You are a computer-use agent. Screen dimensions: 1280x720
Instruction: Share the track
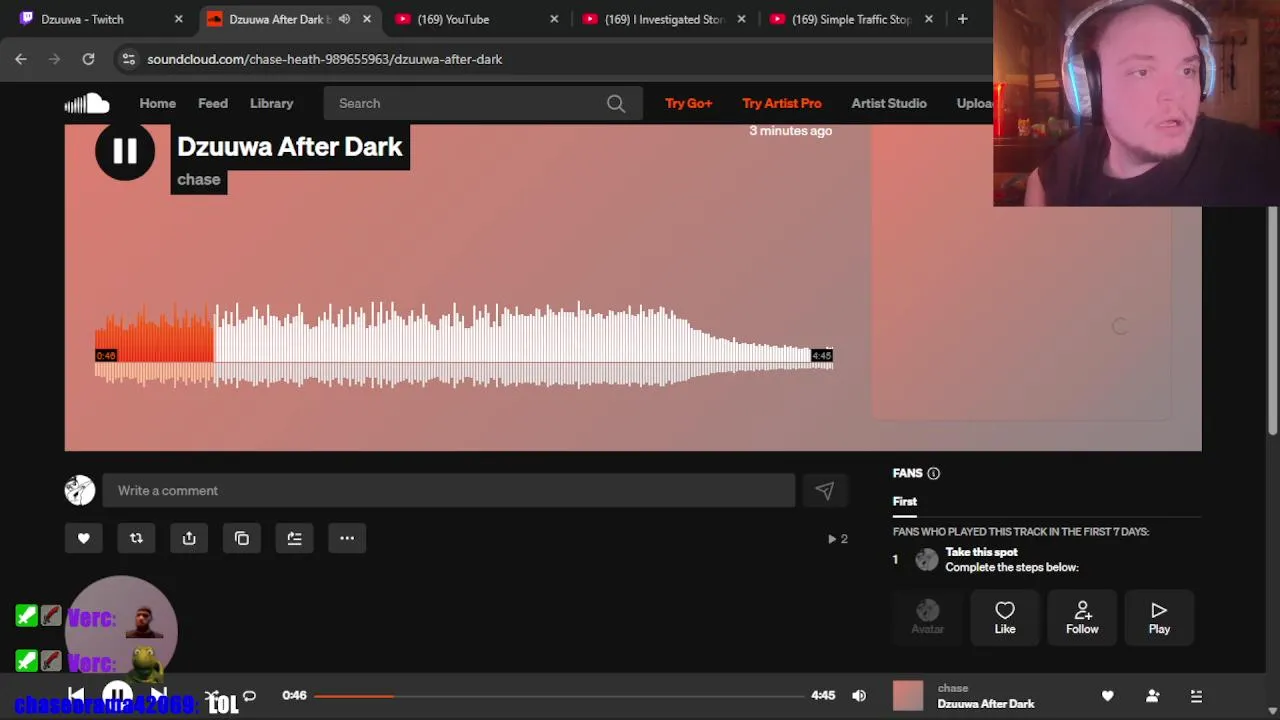point(189,538)
